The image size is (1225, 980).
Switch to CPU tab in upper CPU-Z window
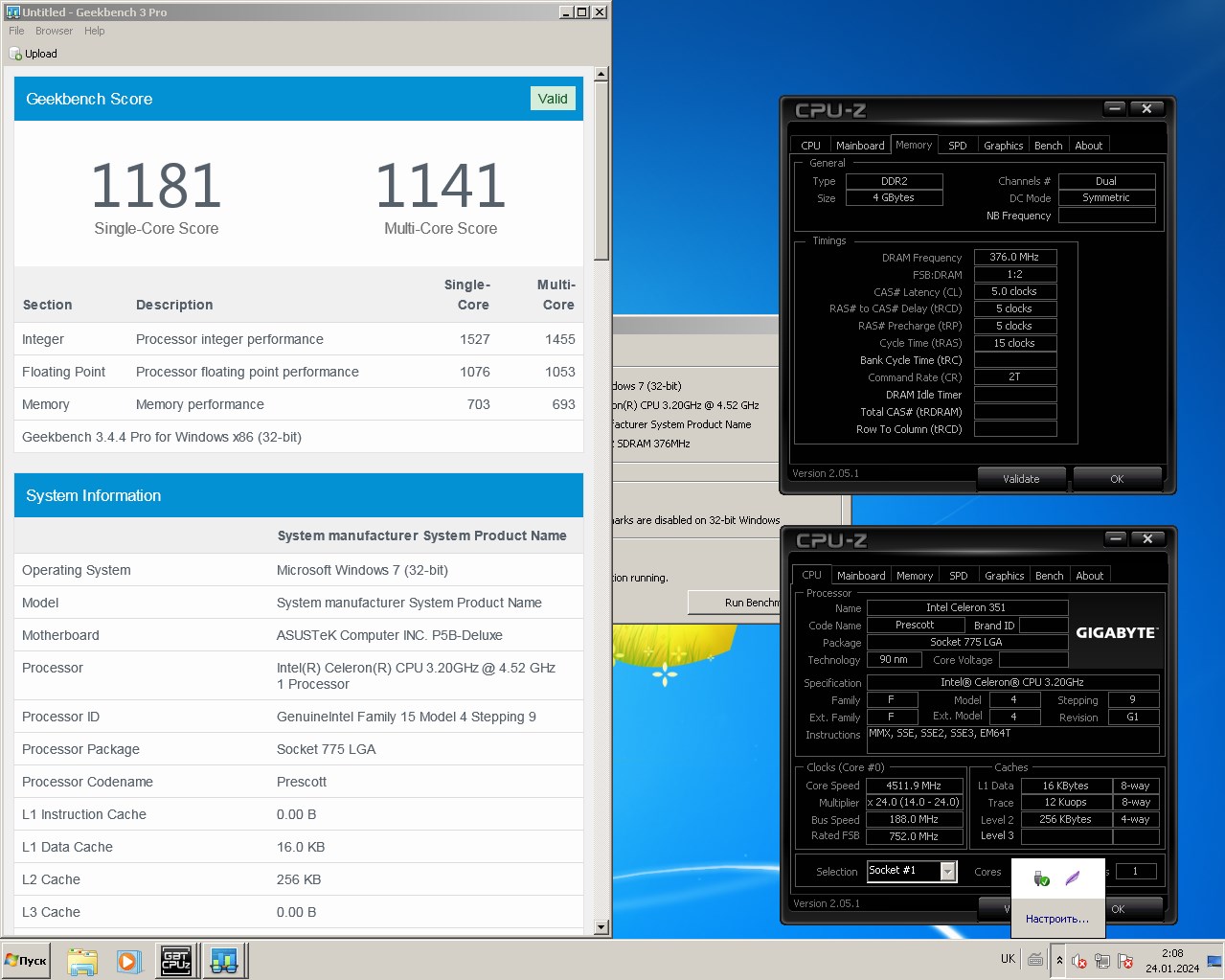[810, 146]
